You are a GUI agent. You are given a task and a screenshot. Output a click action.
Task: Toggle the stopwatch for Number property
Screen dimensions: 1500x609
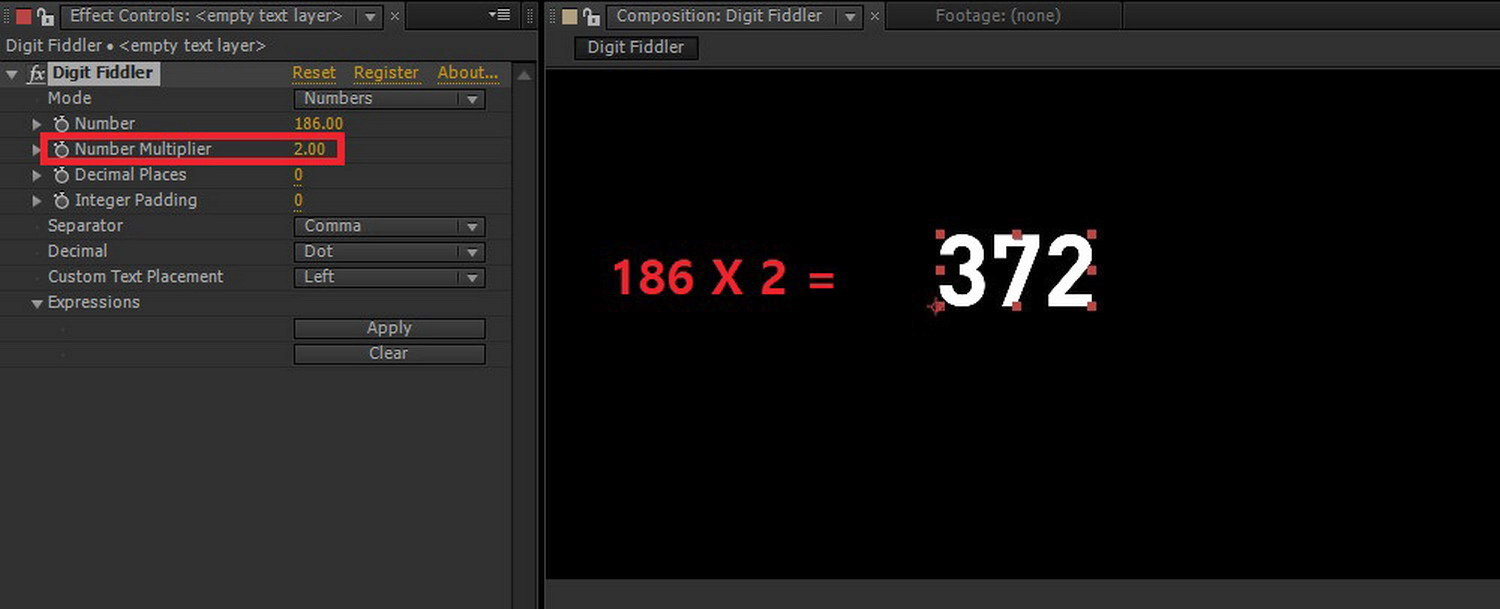point(61,123)
